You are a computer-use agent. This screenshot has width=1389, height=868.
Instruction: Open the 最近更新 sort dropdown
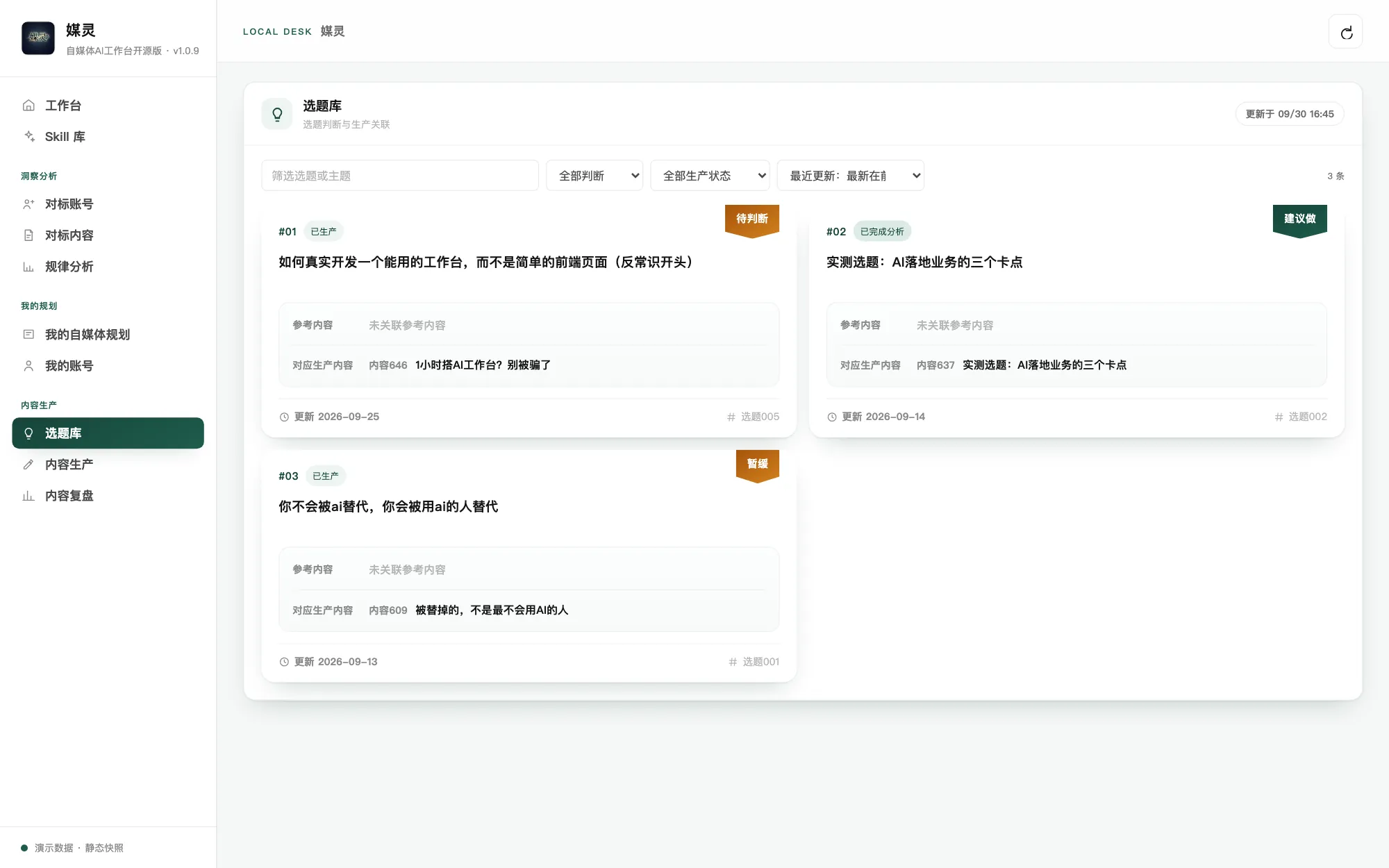pos(851,176)
